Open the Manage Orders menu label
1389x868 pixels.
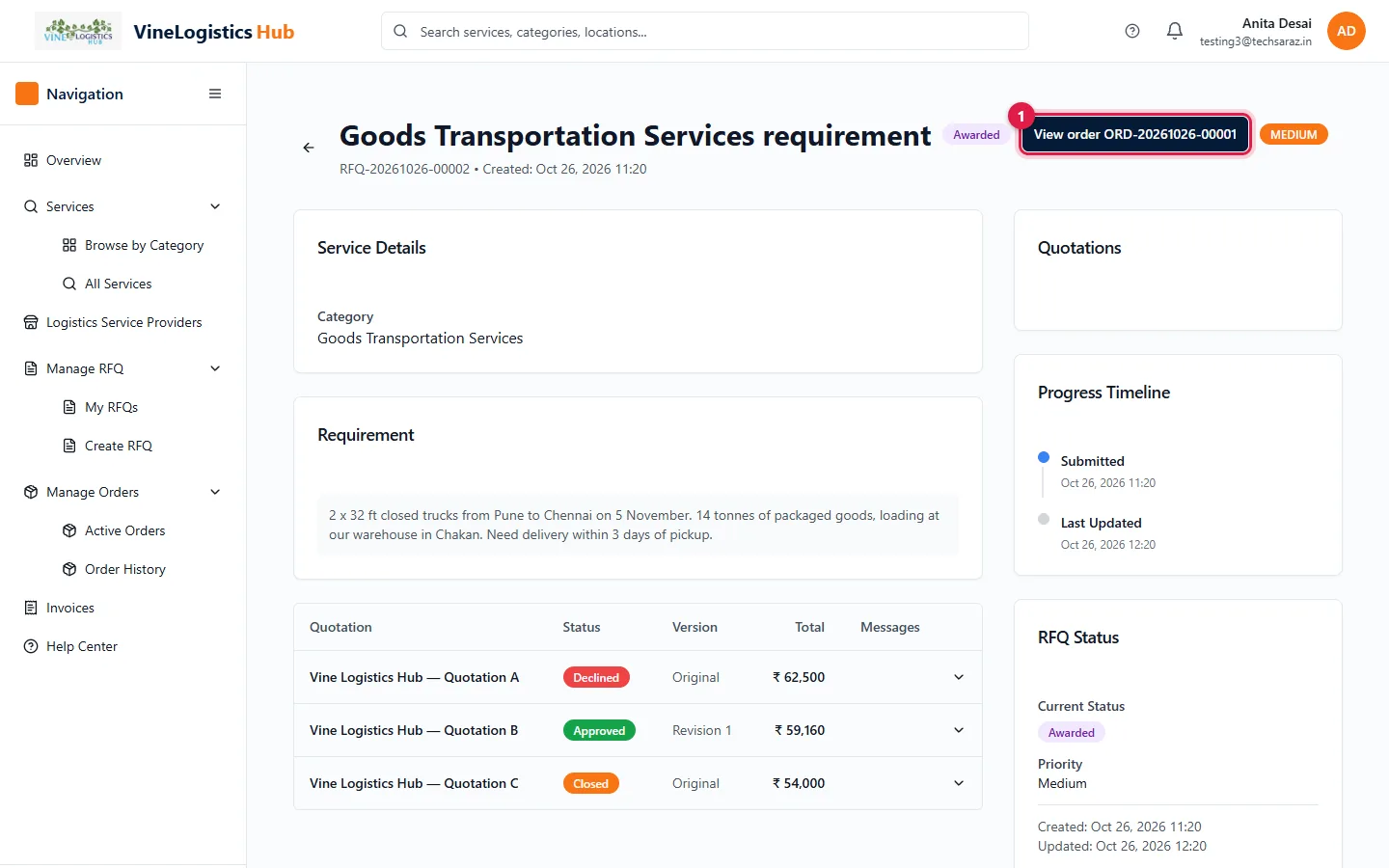coord(93,492)
